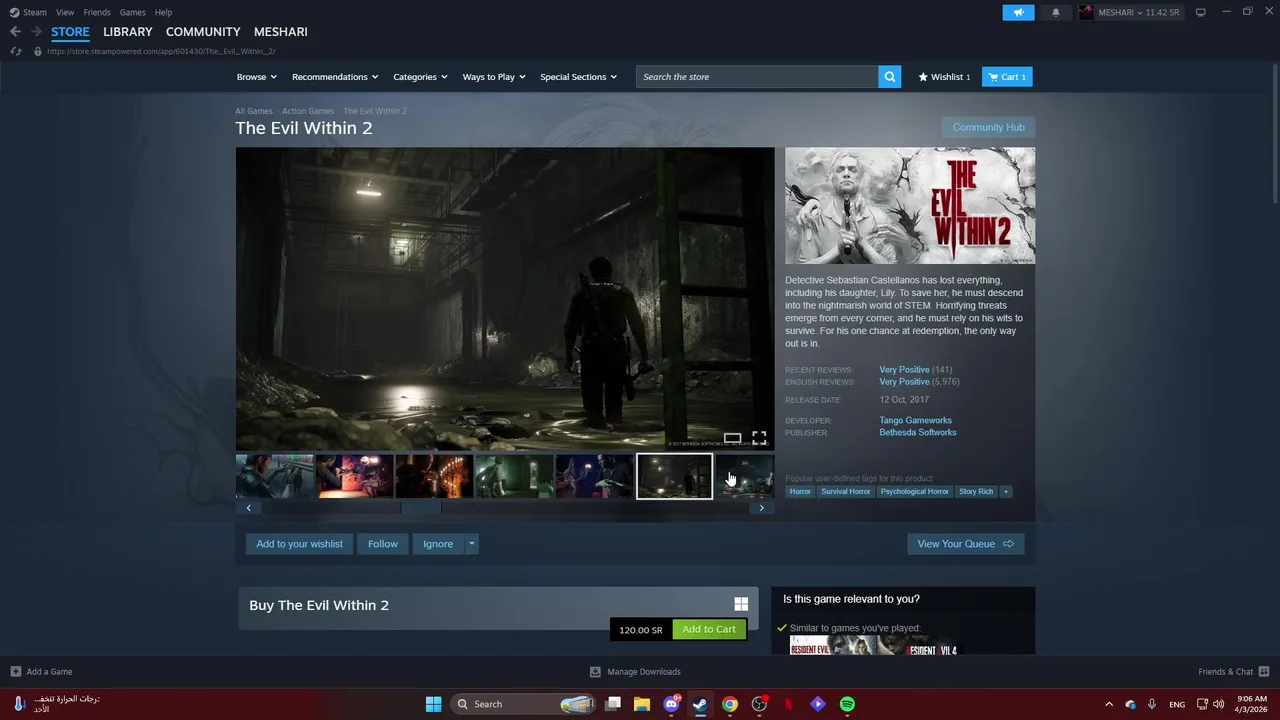Select the highlighted sixth screenshot thumbnail
This screenshot has height=720, width=1280.
tap(675, 476)
